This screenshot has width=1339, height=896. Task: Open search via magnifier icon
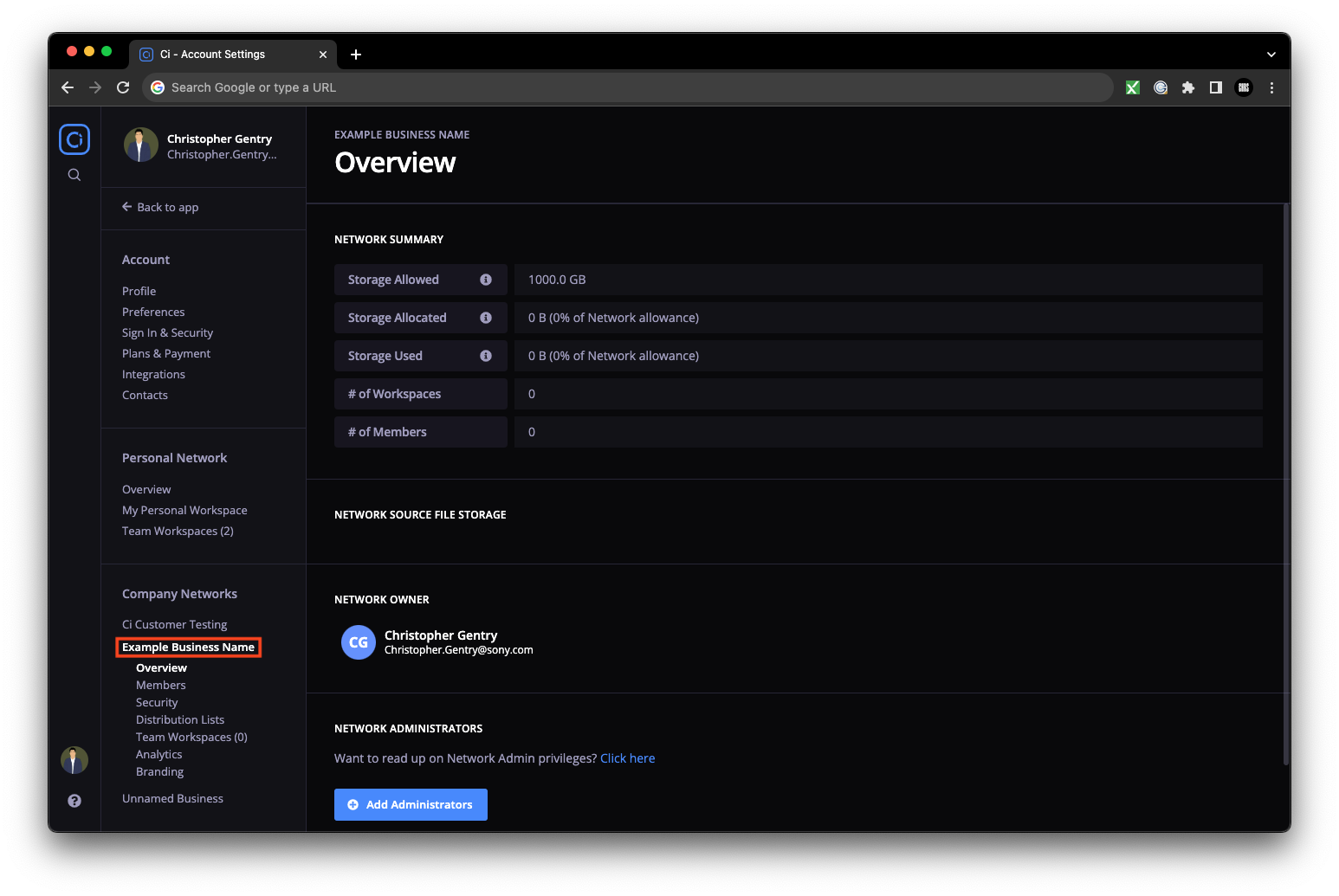click(x=74, y=175)
